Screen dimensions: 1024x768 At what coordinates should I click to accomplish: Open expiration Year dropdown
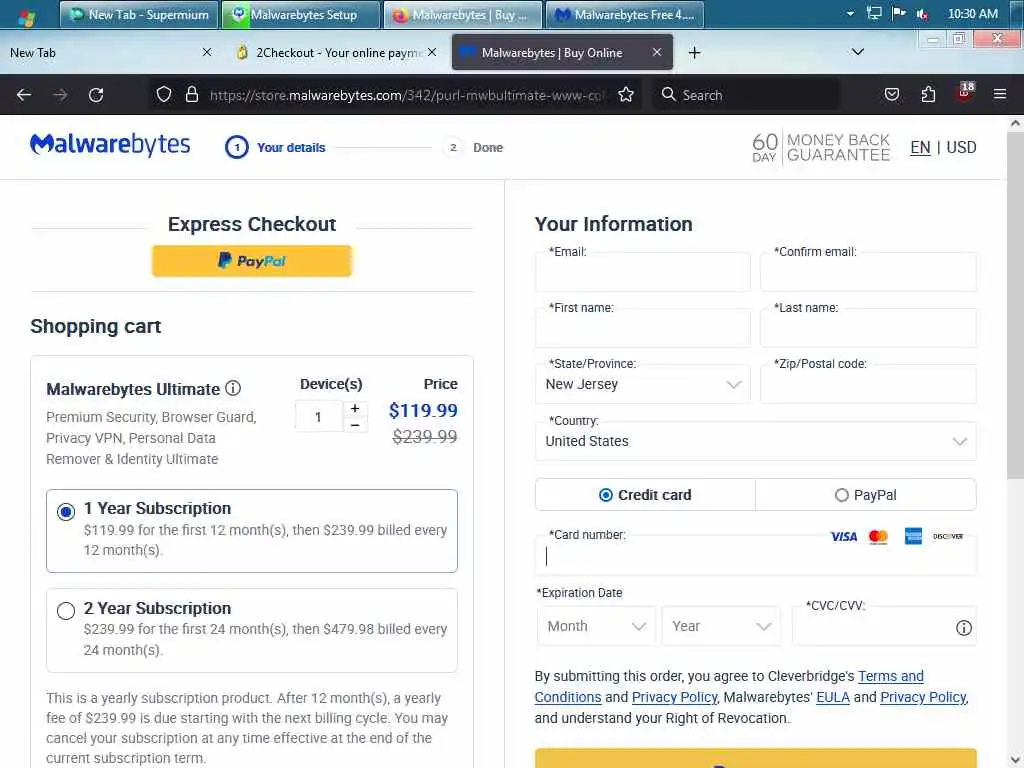(x=721, y=626)
